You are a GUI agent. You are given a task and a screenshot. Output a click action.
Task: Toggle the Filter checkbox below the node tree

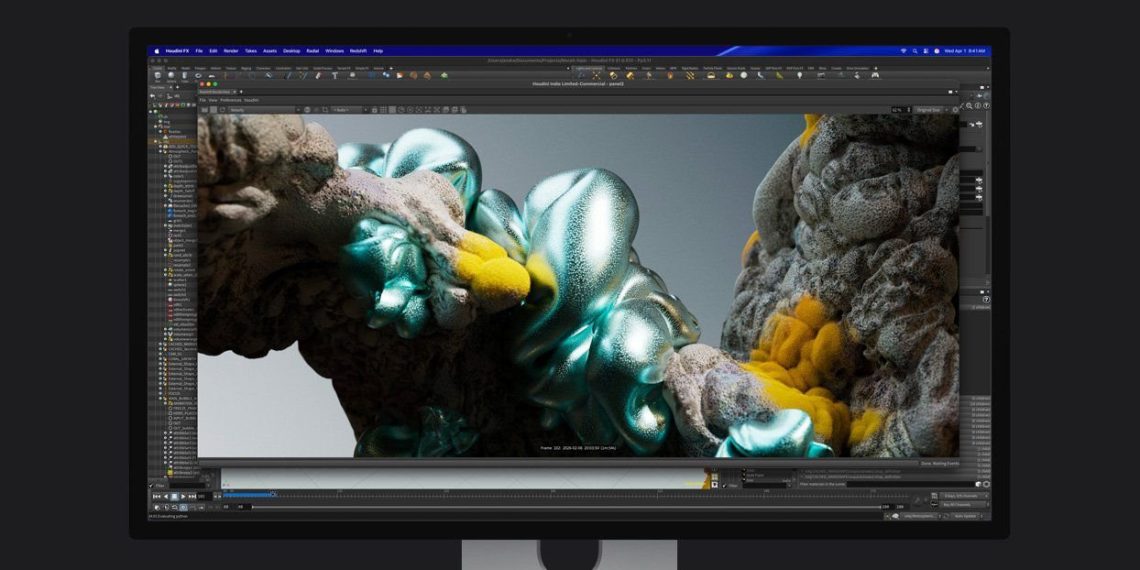[x=152, y=485]
